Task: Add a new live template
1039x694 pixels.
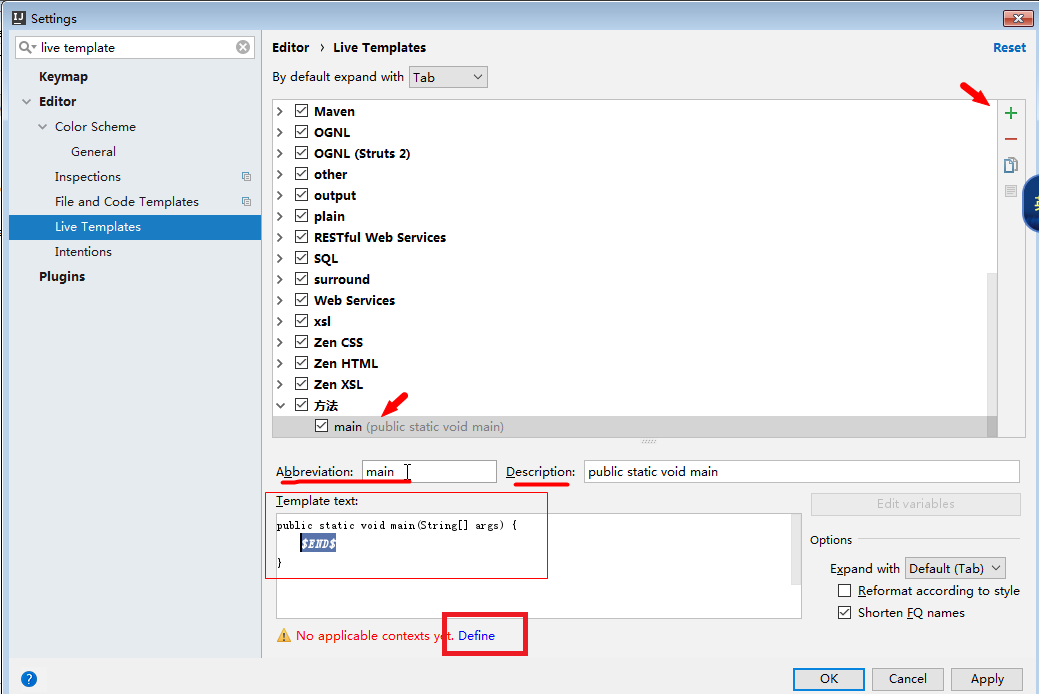Action: point(1010,113)
